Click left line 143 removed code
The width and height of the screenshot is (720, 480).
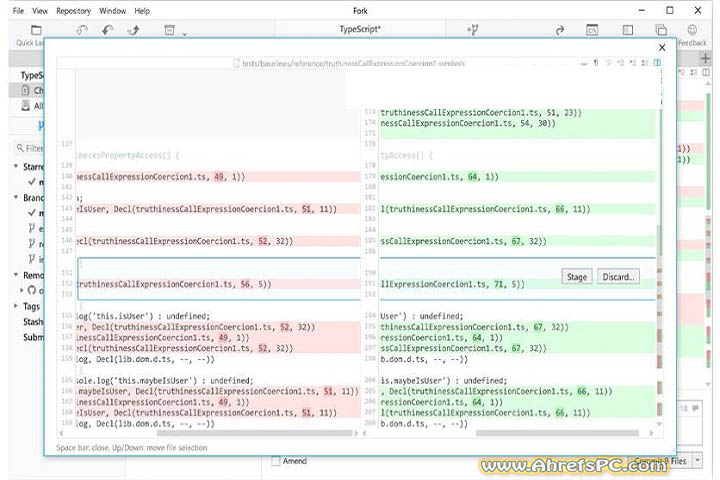(x=218, y=209)
